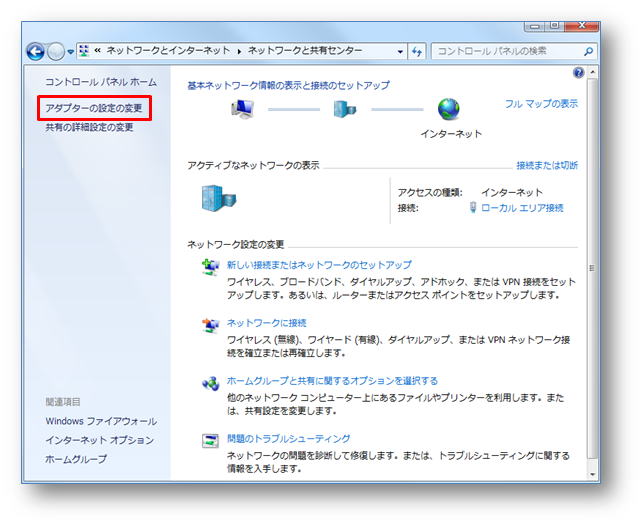Open ホームグループと共有に関するオプションを選択する link
Screen dimensions: 643x526
(x=332, y=381)
